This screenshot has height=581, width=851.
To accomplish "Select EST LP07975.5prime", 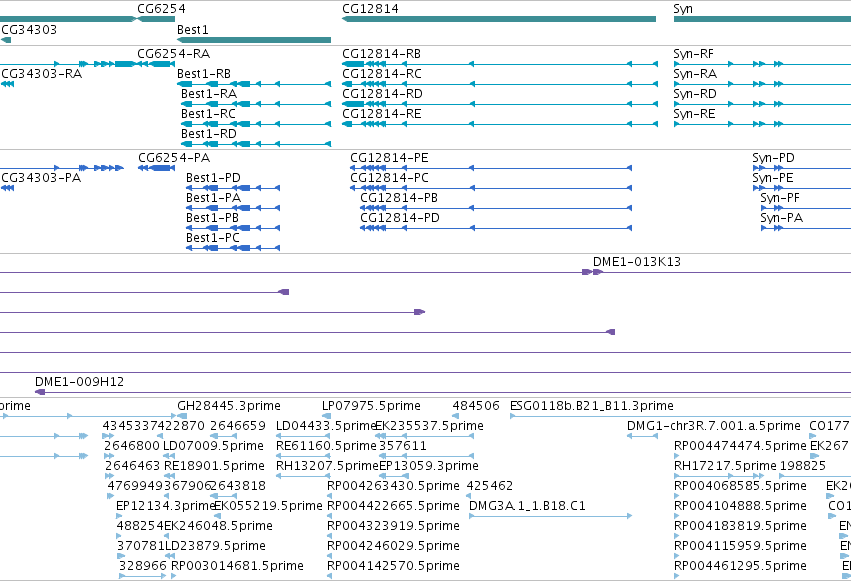I will click(371, 406).
